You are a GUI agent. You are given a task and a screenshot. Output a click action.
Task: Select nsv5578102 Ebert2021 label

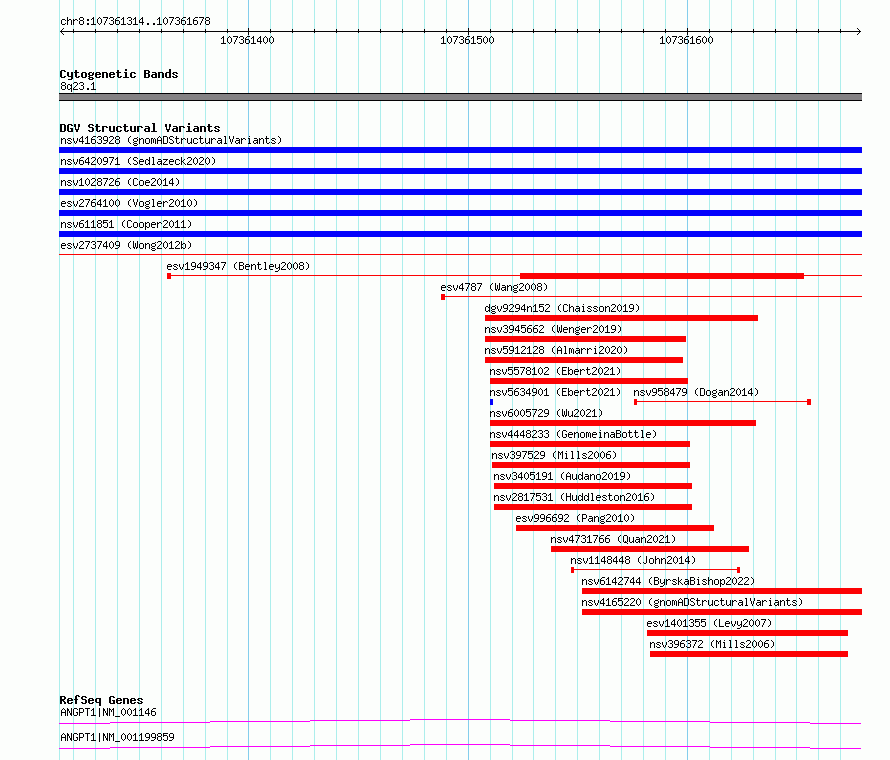(x=555, y=371)
